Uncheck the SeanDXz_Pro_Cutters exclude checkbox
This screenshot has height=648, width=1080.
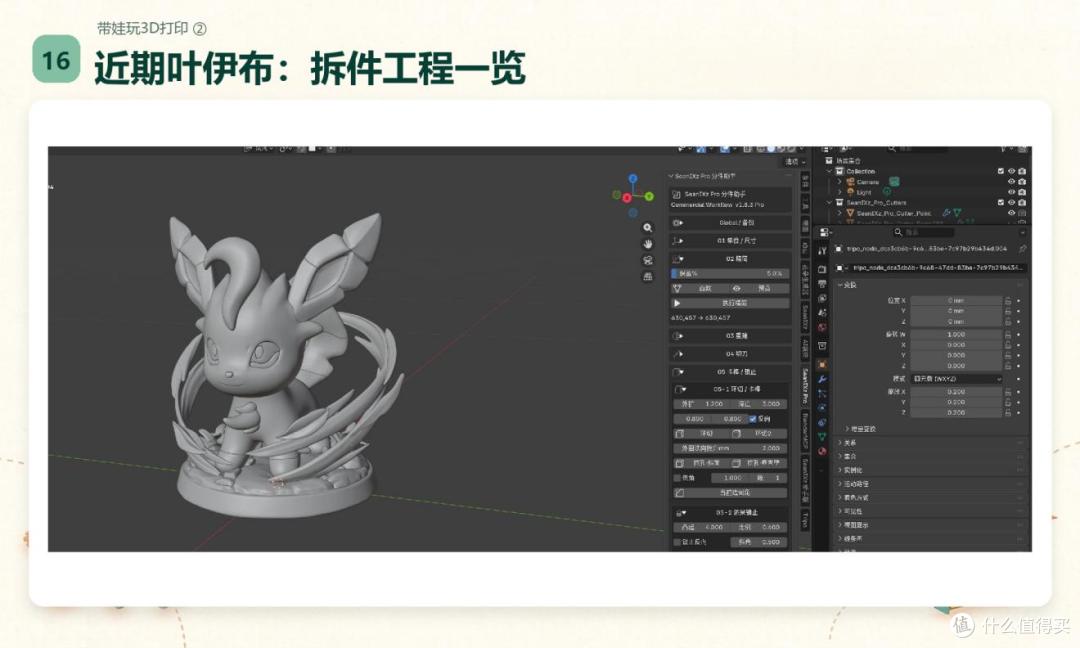[1000, 202]
